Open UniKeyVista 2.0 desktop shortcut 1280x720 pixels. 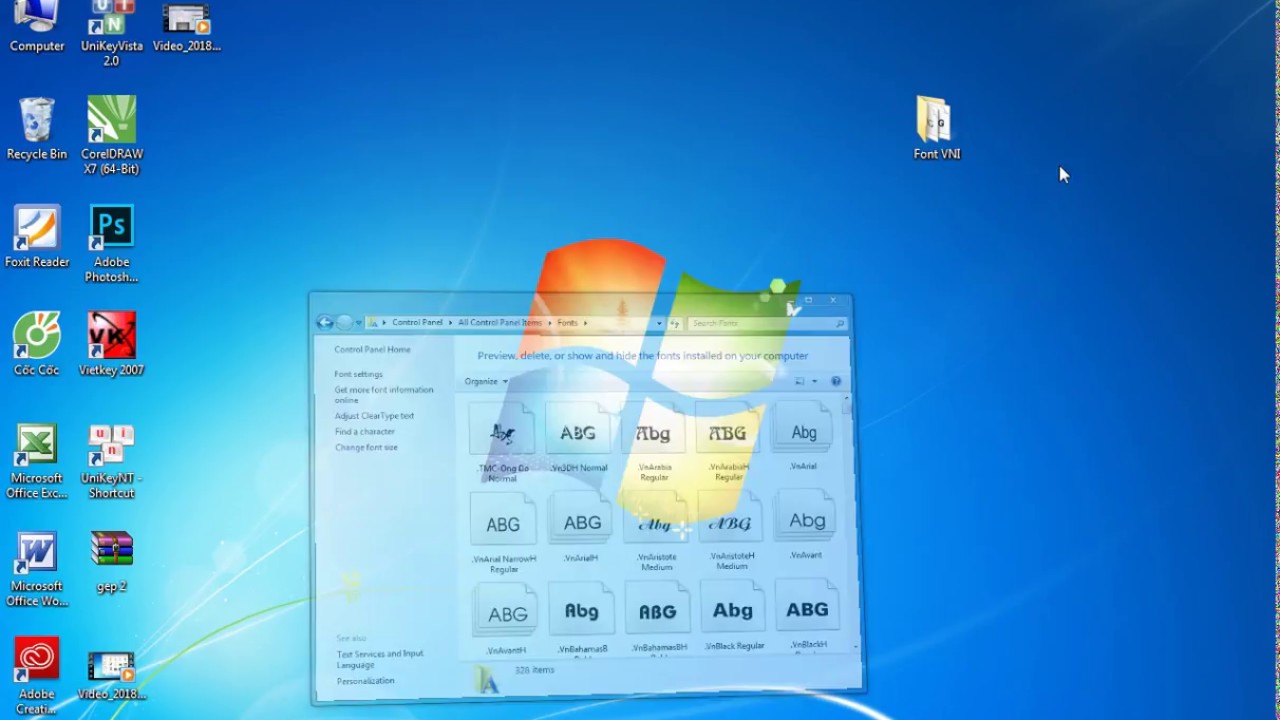111,34
